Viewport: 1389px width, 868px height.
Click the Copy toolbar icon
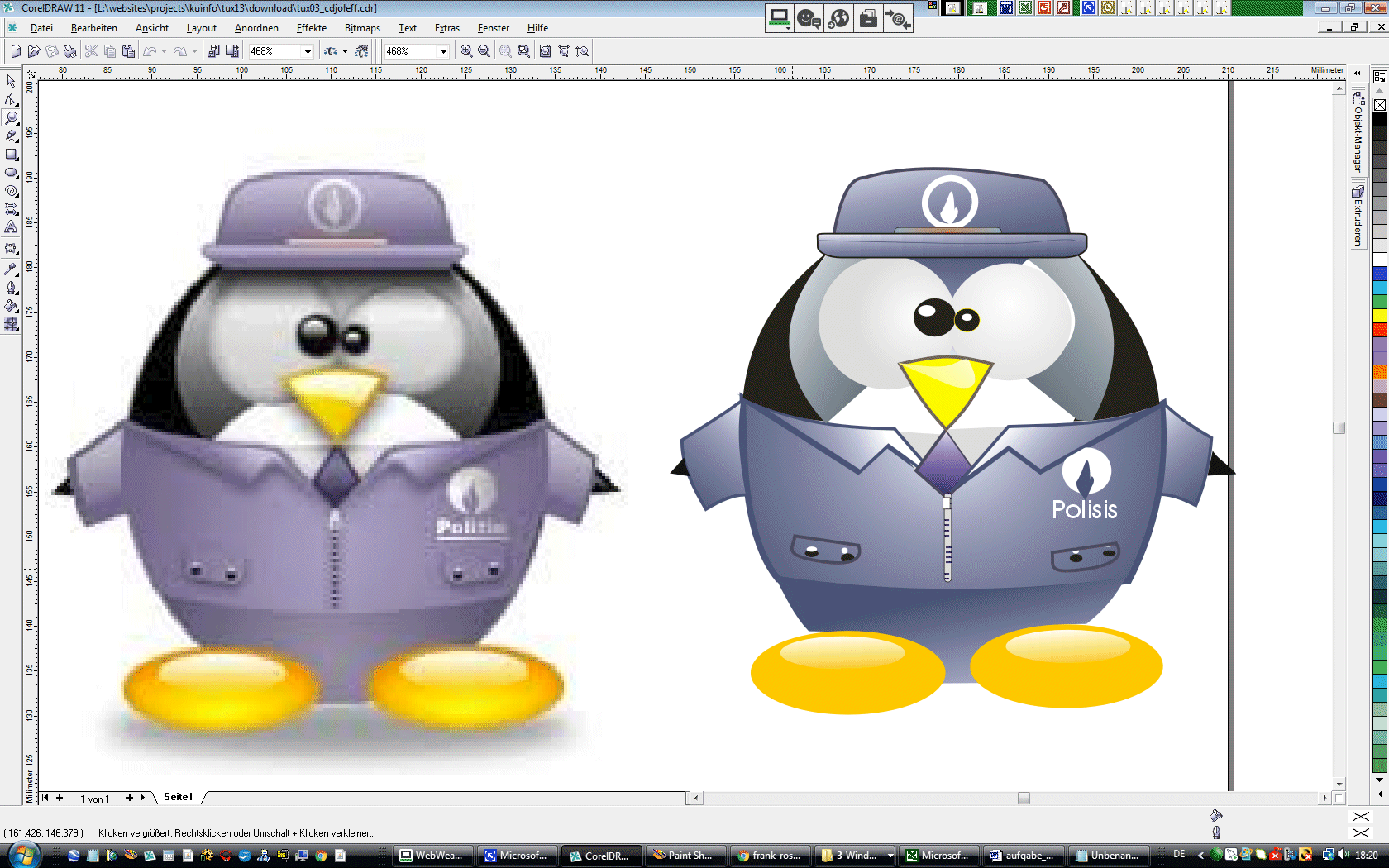click(109, 51)
